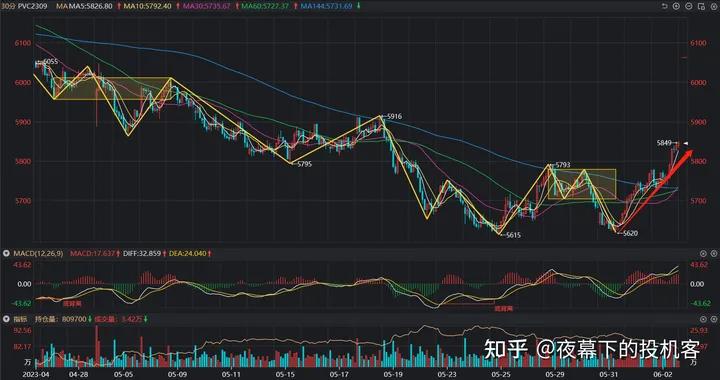This screenshot has height=380, width=720.
Task: Click the 05-11 date on time axis
Action: point(231,375)
